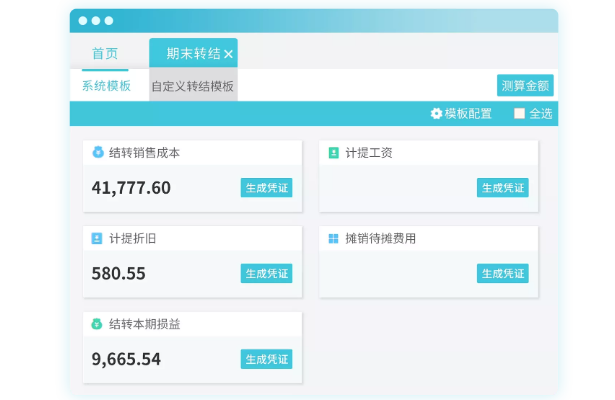Generate voucher for 计提工资

[x=502, y=188]
